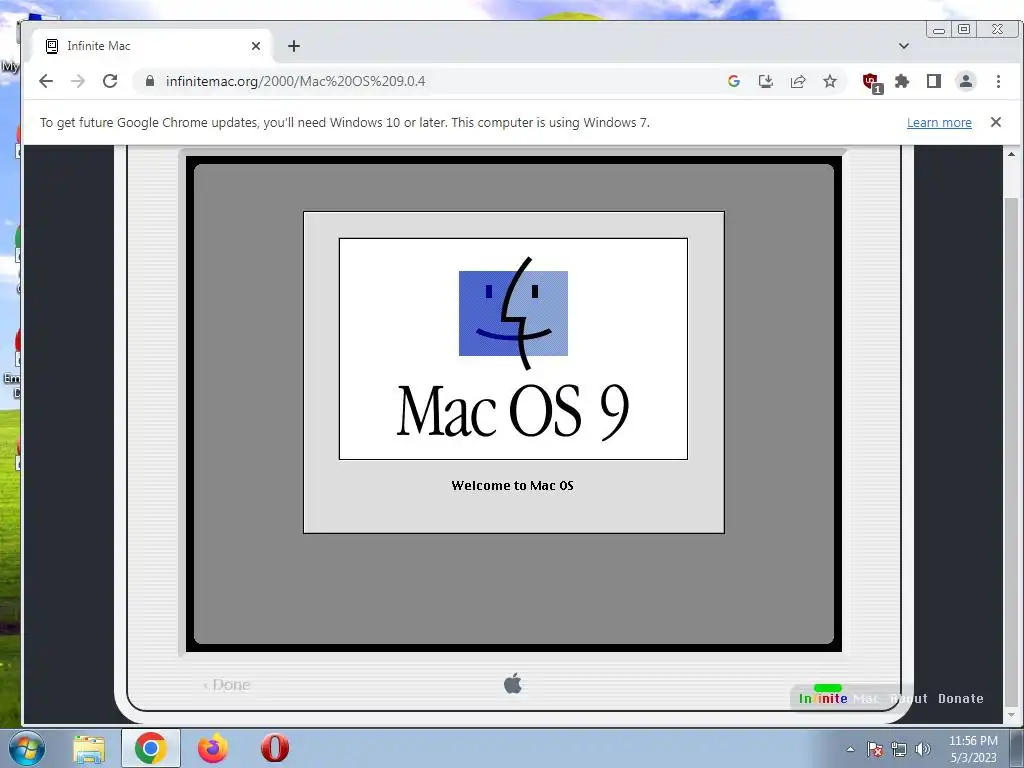Click the share page icon

[797, 81]
